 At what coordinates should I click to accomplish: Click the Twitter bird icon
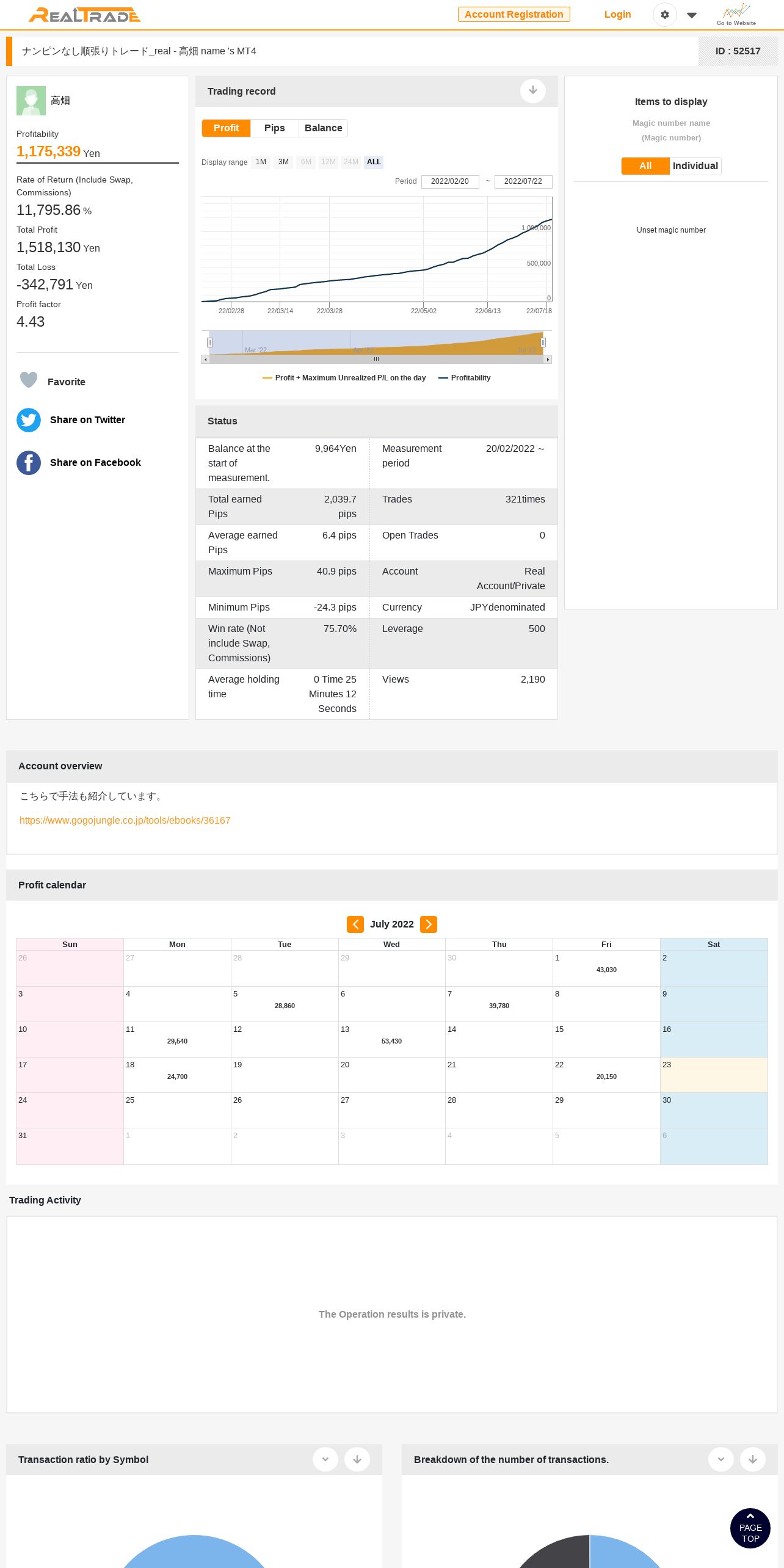click(29, 420)
